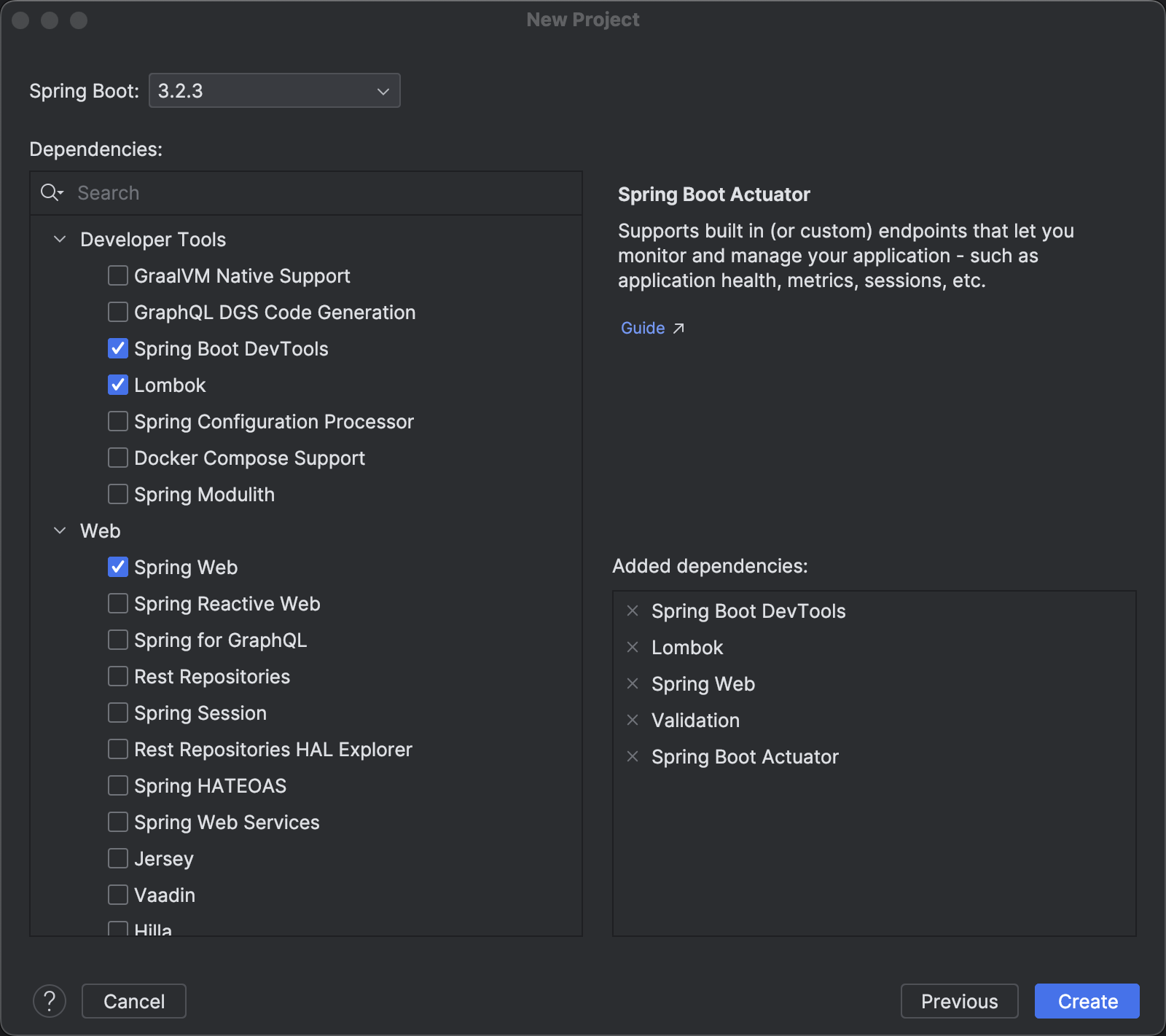Remove Spring Boot DevTools from added dependencies
This screenshot has height=1036, width=1166.
click(633, 611)
